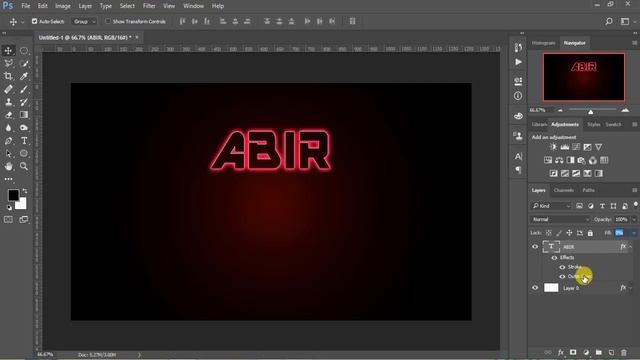Screen dimensions: 640x360
Task: Open the Normal blend mode dropdown
Action: (x=560, y=220)
